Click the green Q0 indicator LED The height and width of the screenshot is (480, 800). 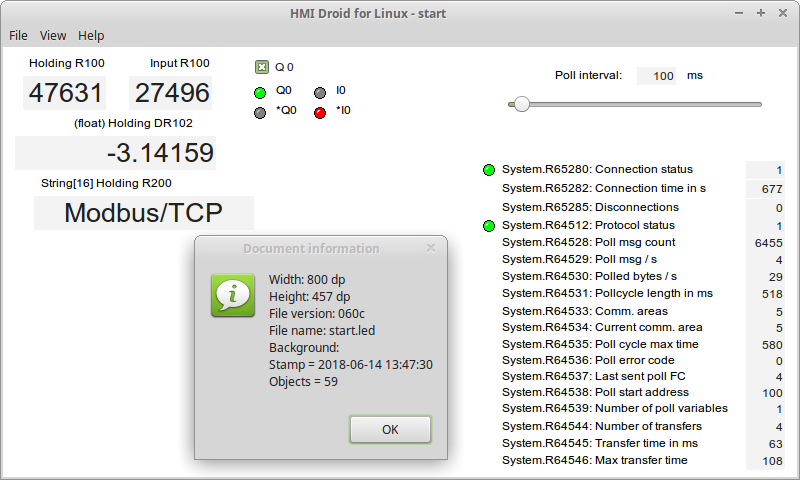260,92
